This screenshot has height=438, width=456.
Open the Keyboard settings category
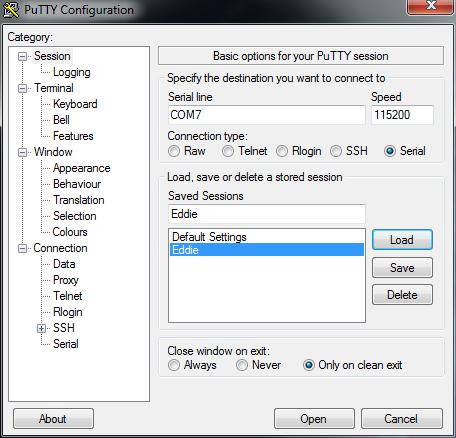click(75, 104)
